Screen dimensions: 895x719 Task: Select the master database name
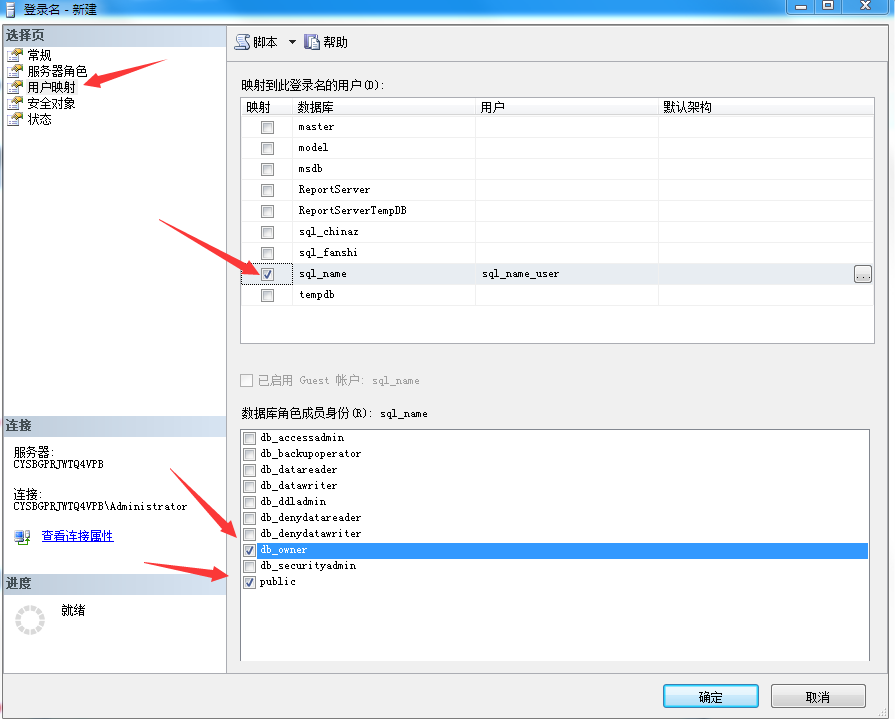coord(316,127)
